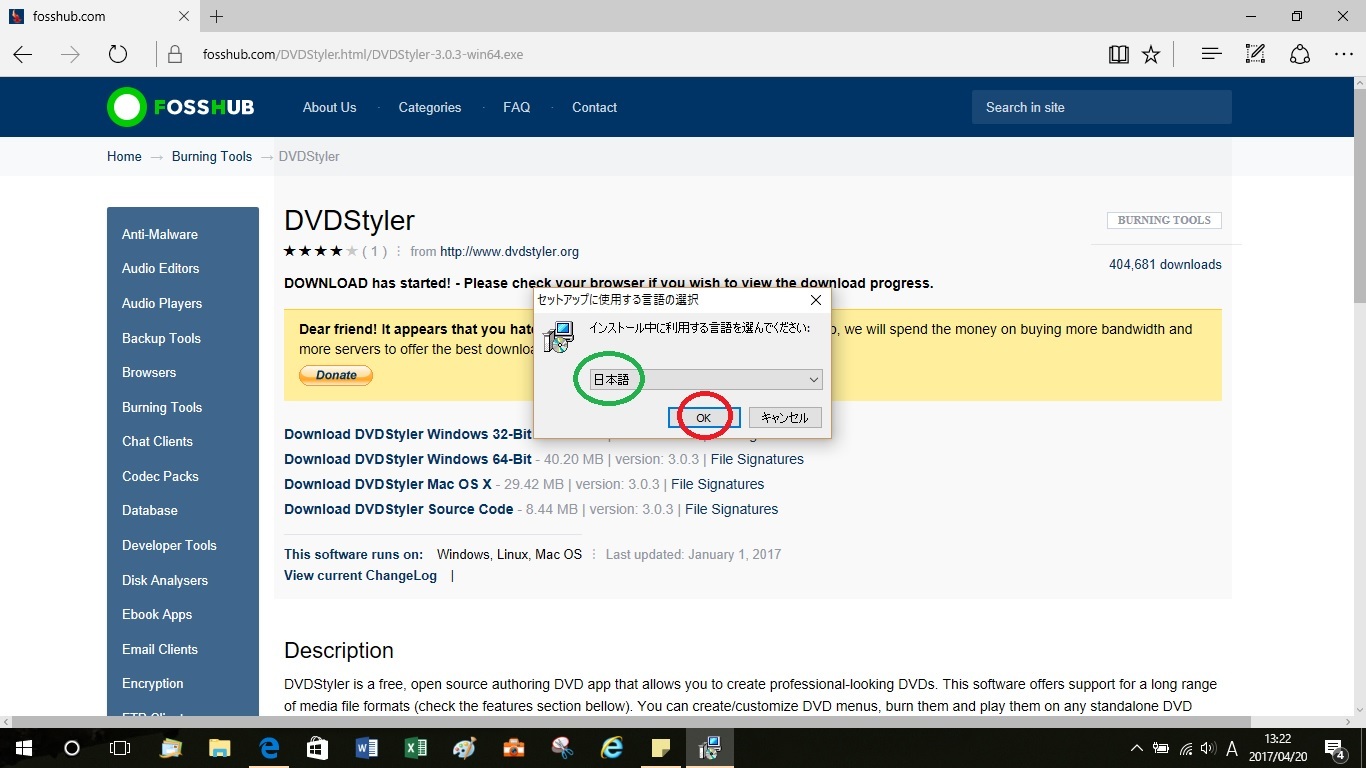
Task: Click the Search in site field
Action: click(1102, 107)
